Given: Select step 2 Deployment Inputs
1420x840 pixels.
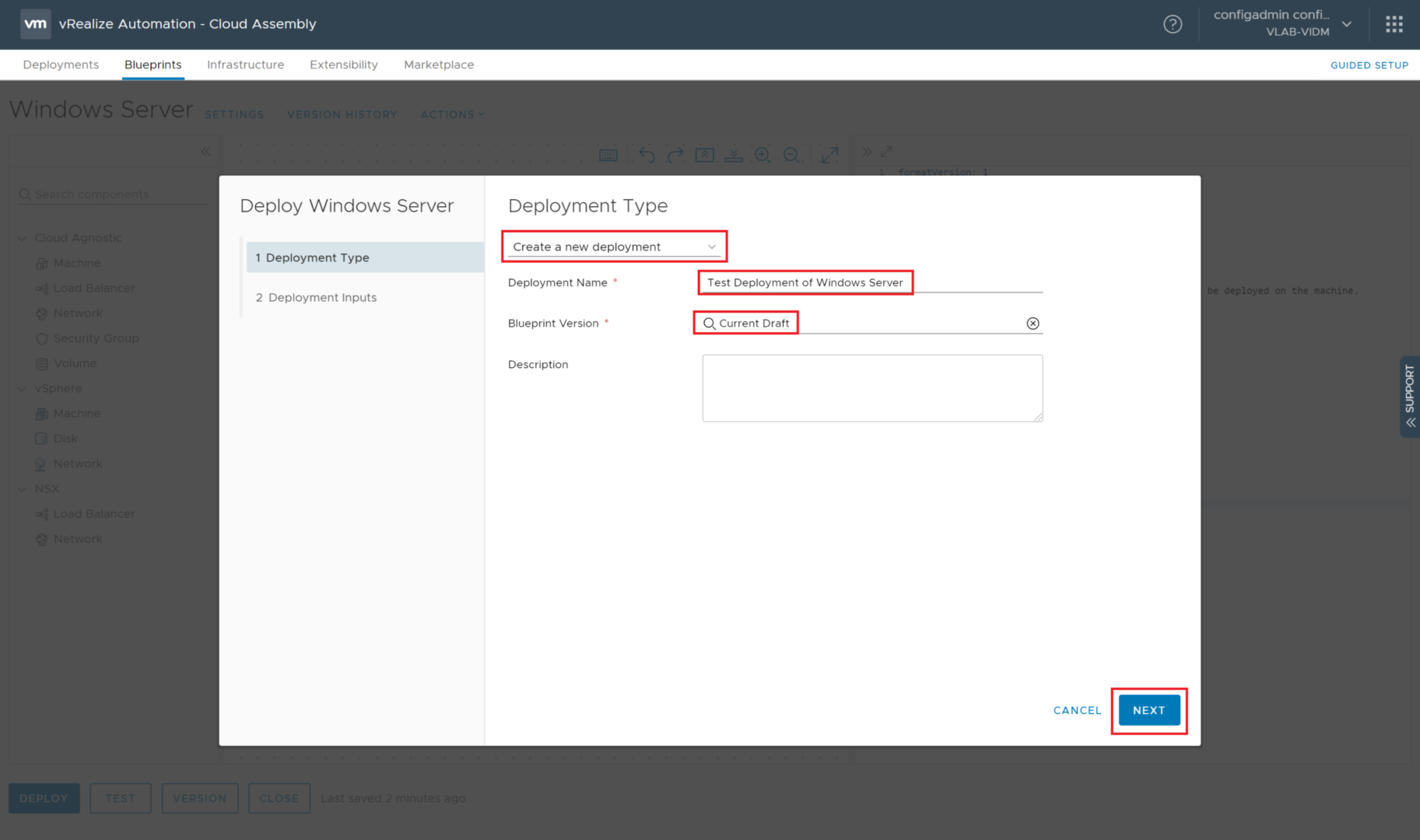Looking at the screenshot, I should pos(322,298).
